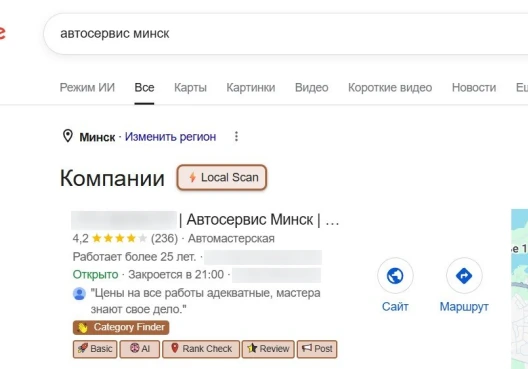Click the (236) reviews count
This screenshot has width=528, height=369.
tap(164, 238)
